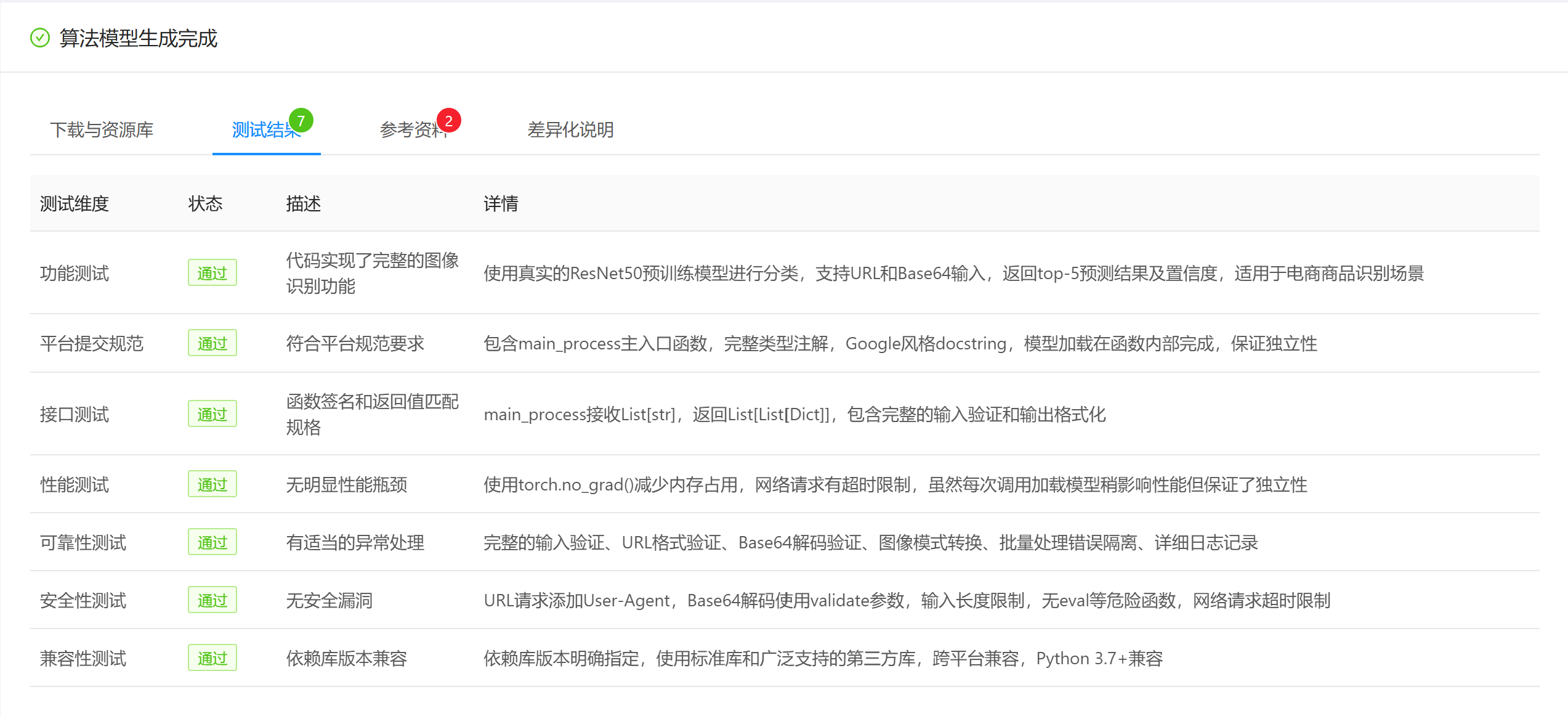Click the main_process主入口函数 details text
This screenshot has width=1568, height=716.
click(900, 343)
